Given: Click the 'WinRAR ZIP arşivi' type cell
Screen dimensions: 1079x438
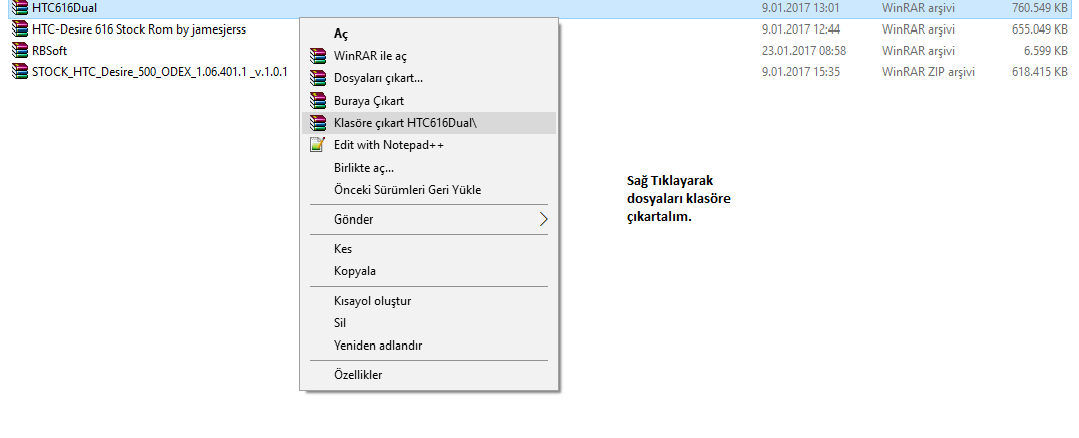Looking at the screenshot, I should tap(928, 72).
